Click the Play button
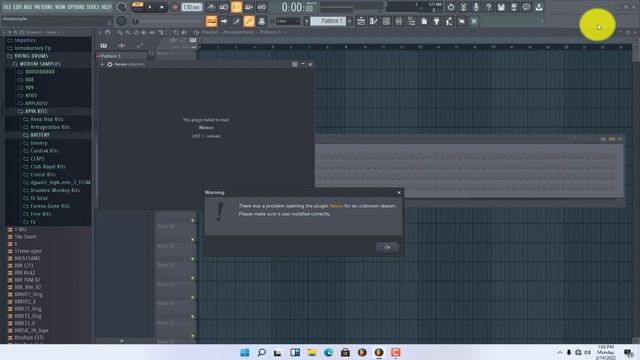640x360 pixels. 150,7
